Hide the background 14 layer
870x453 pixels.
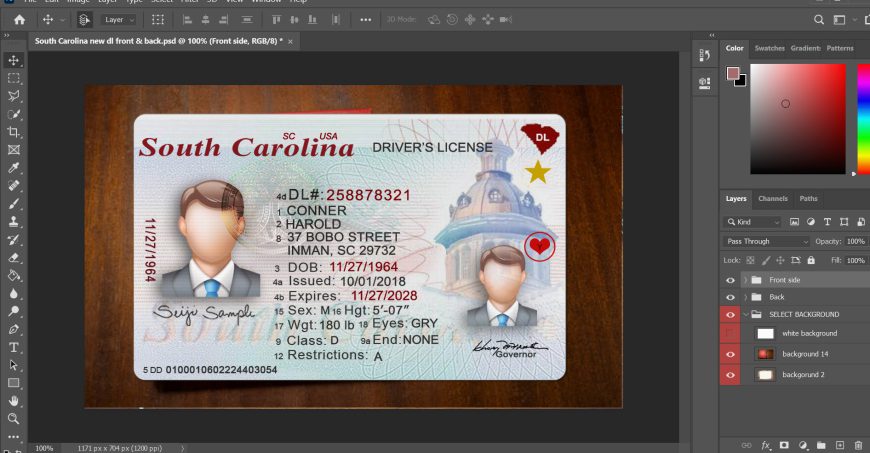tap(730, 354)
